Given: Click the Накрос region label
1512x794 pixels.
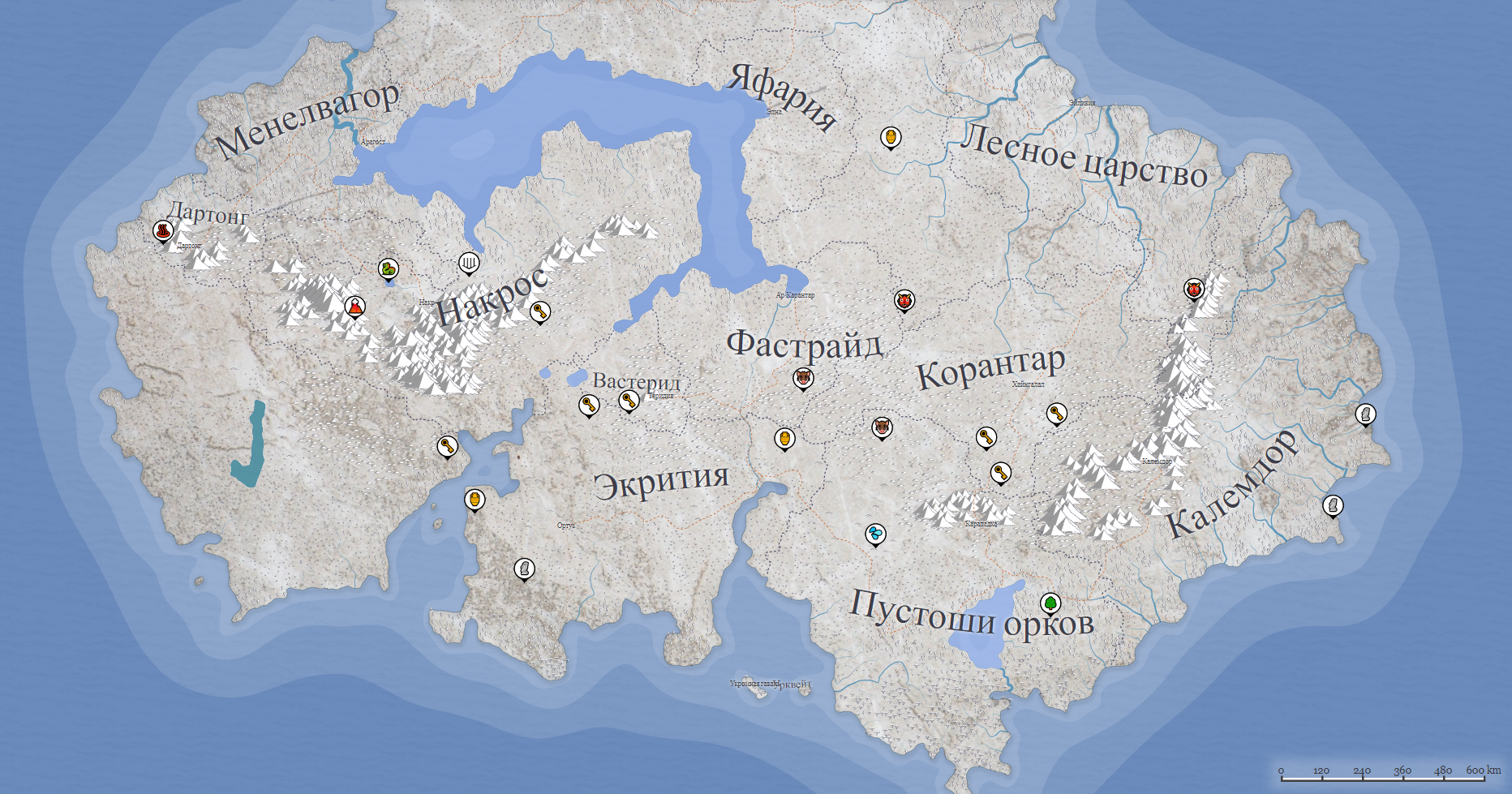Looking at the screenshot, I should point(493,298).
